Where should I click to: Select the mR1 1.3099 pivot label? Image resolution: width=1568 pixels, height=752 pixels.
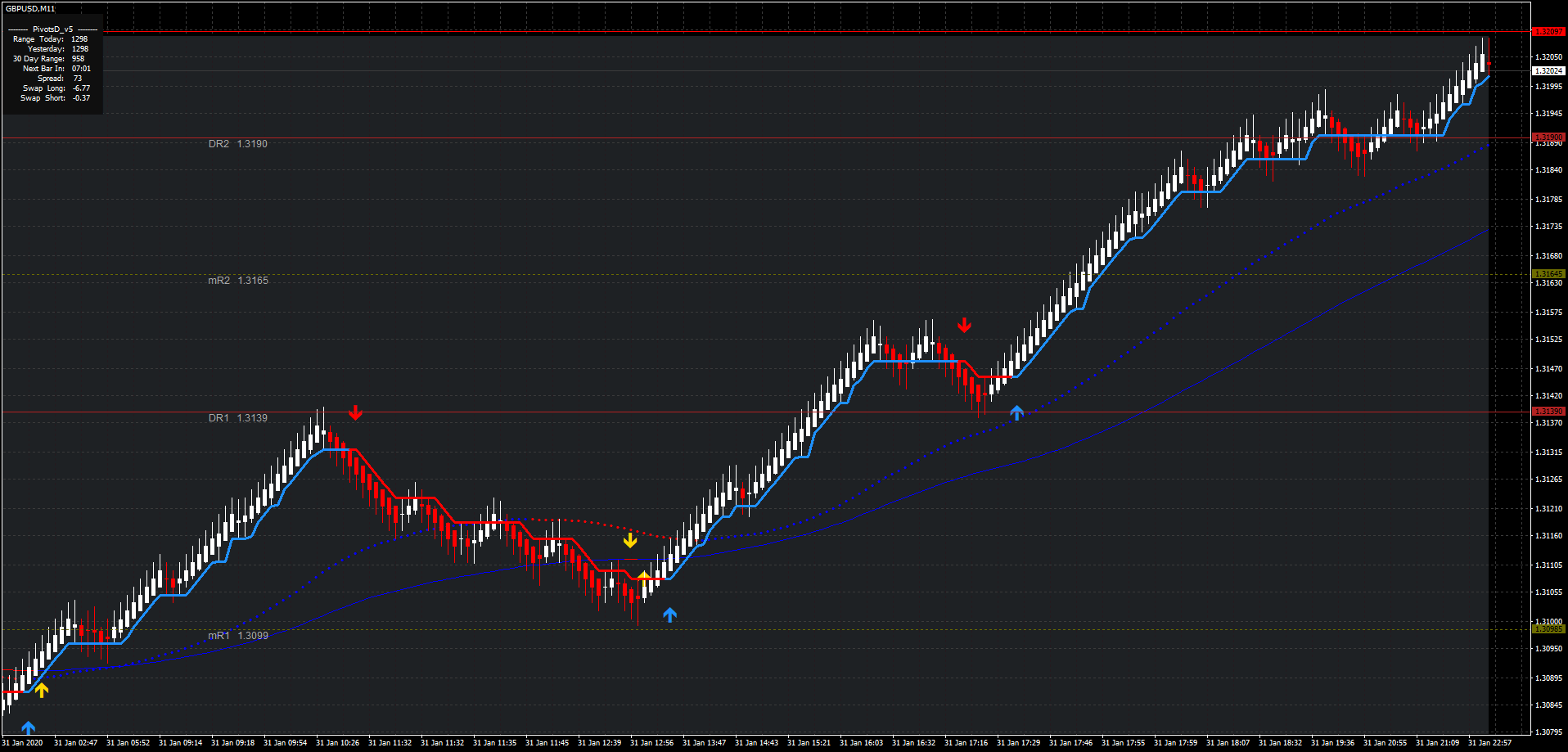click(237, 636)
